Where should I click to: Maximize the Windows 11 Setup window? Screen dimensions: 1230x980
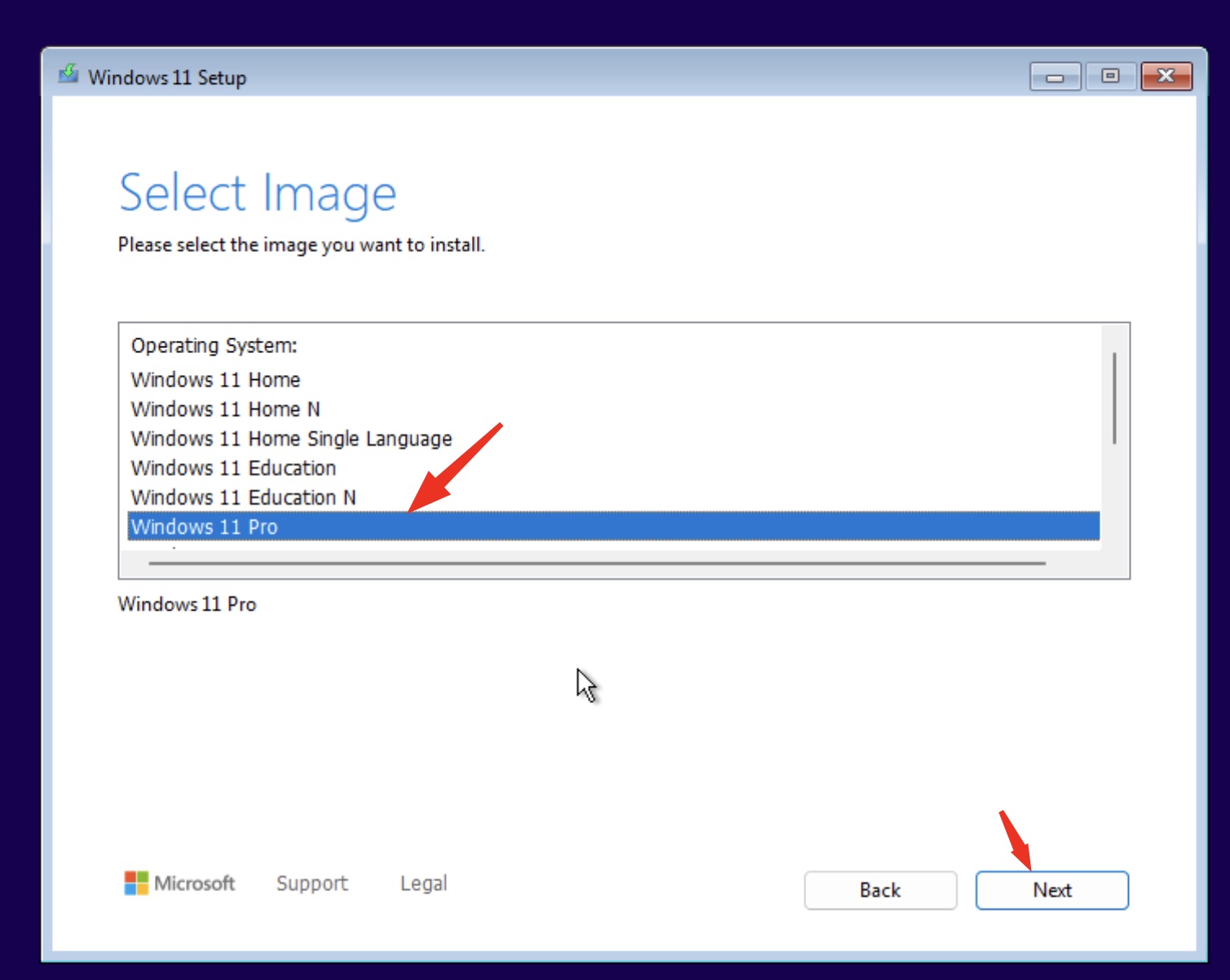click(x=1110, y=77)
